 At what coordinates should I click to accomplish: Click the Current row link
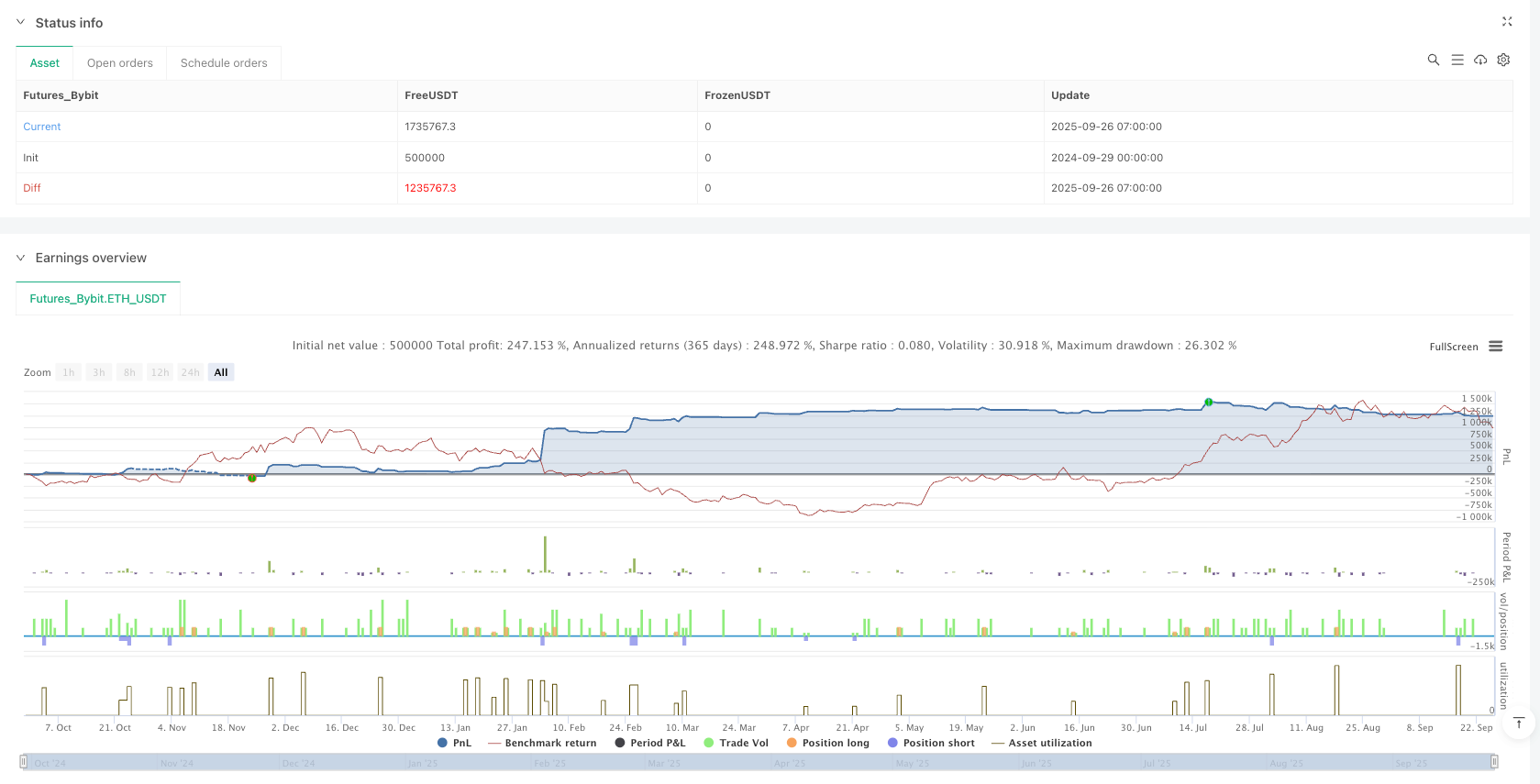[x=42, y=127]
